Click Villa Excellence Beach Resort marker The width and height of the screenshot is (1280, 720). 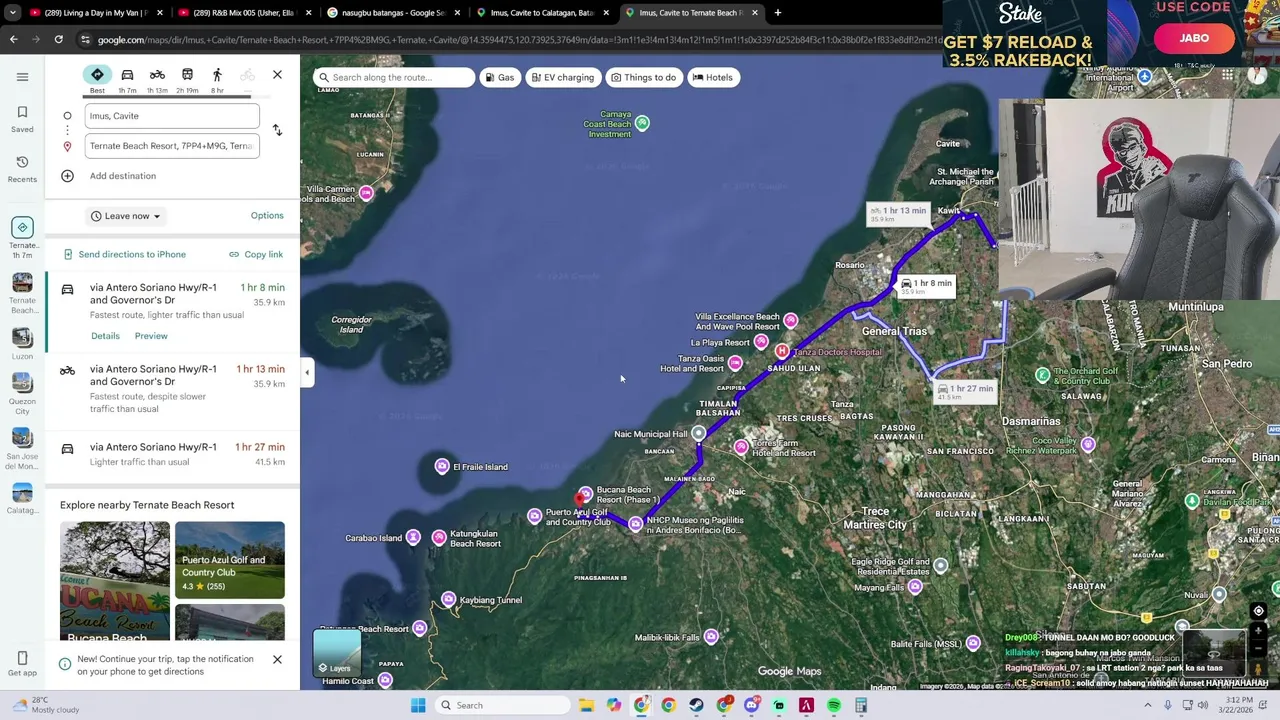click(x=791, y=321)
